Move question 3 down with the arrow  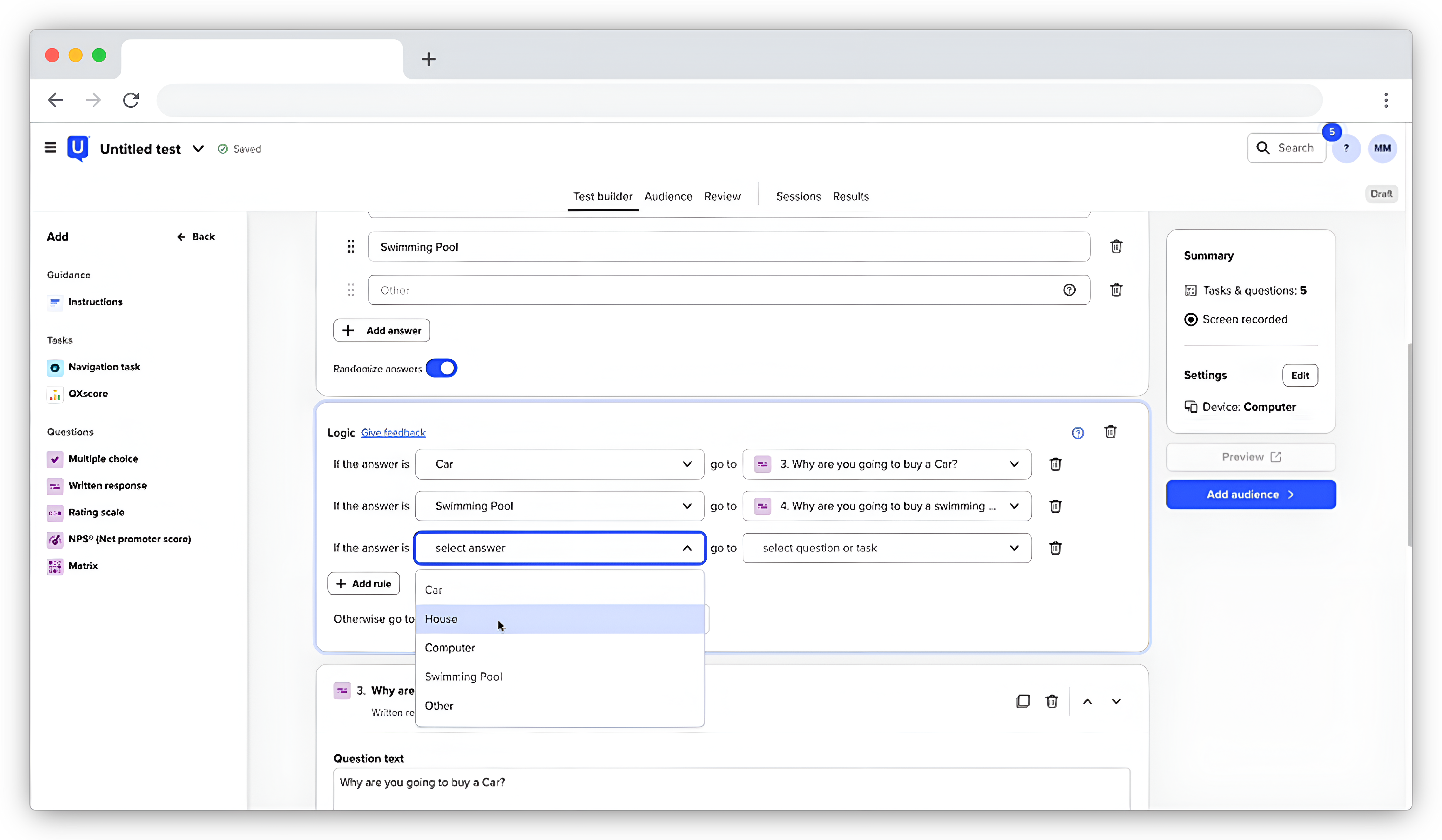tap(1116, 701)
